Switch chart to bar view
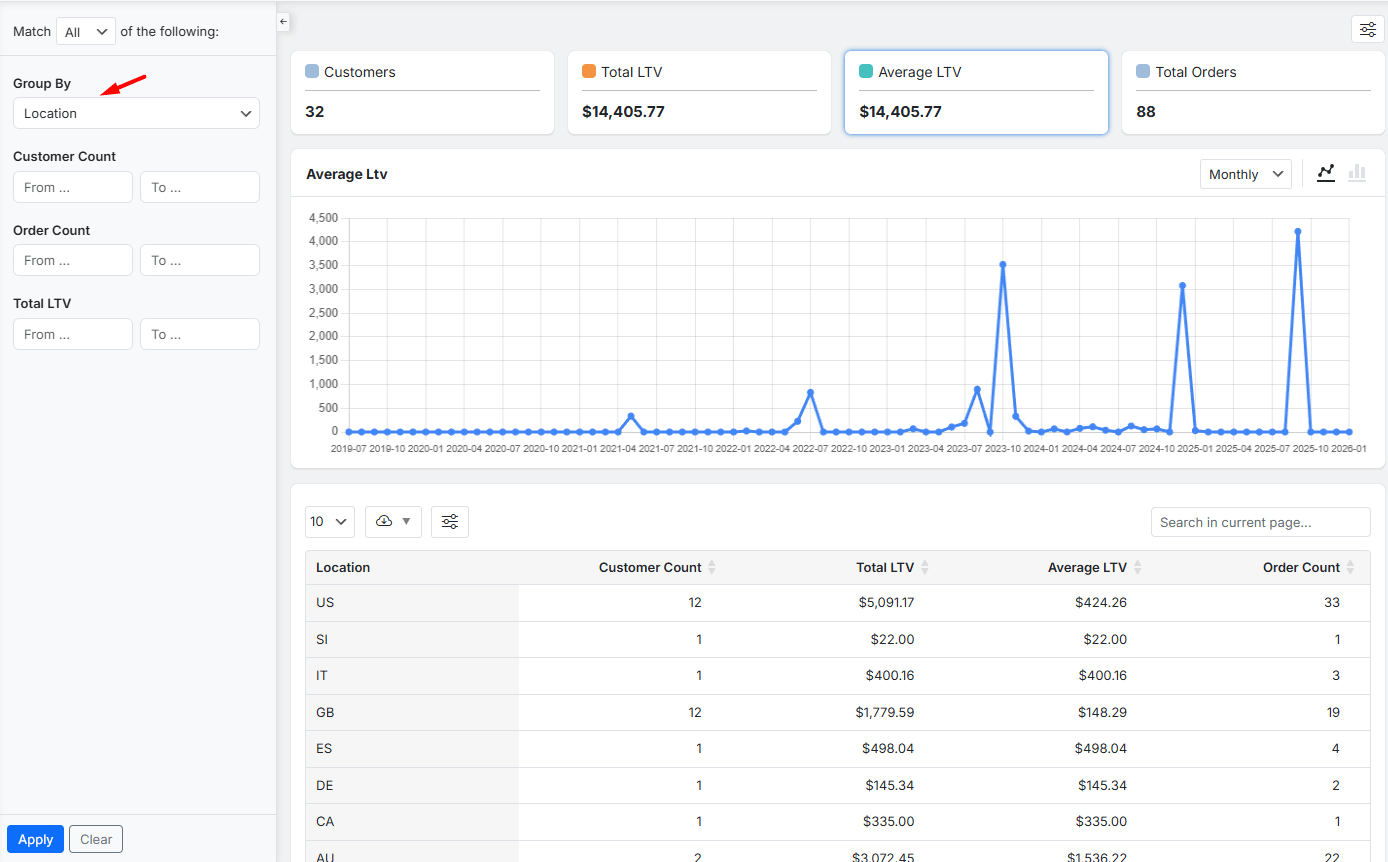Image resolution: width=1388 pixels, height=862 pixels. point(1357,173)
